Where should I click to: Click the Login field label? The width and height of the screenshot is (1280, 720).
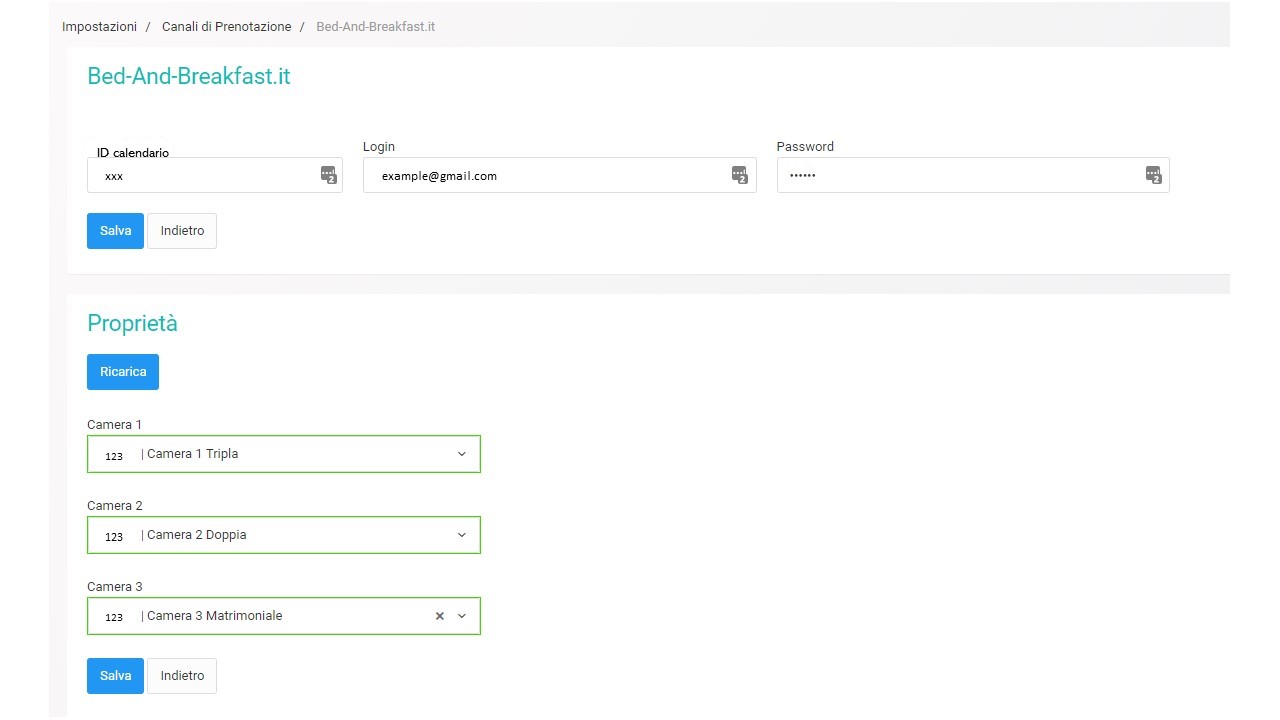coord(379,147)
